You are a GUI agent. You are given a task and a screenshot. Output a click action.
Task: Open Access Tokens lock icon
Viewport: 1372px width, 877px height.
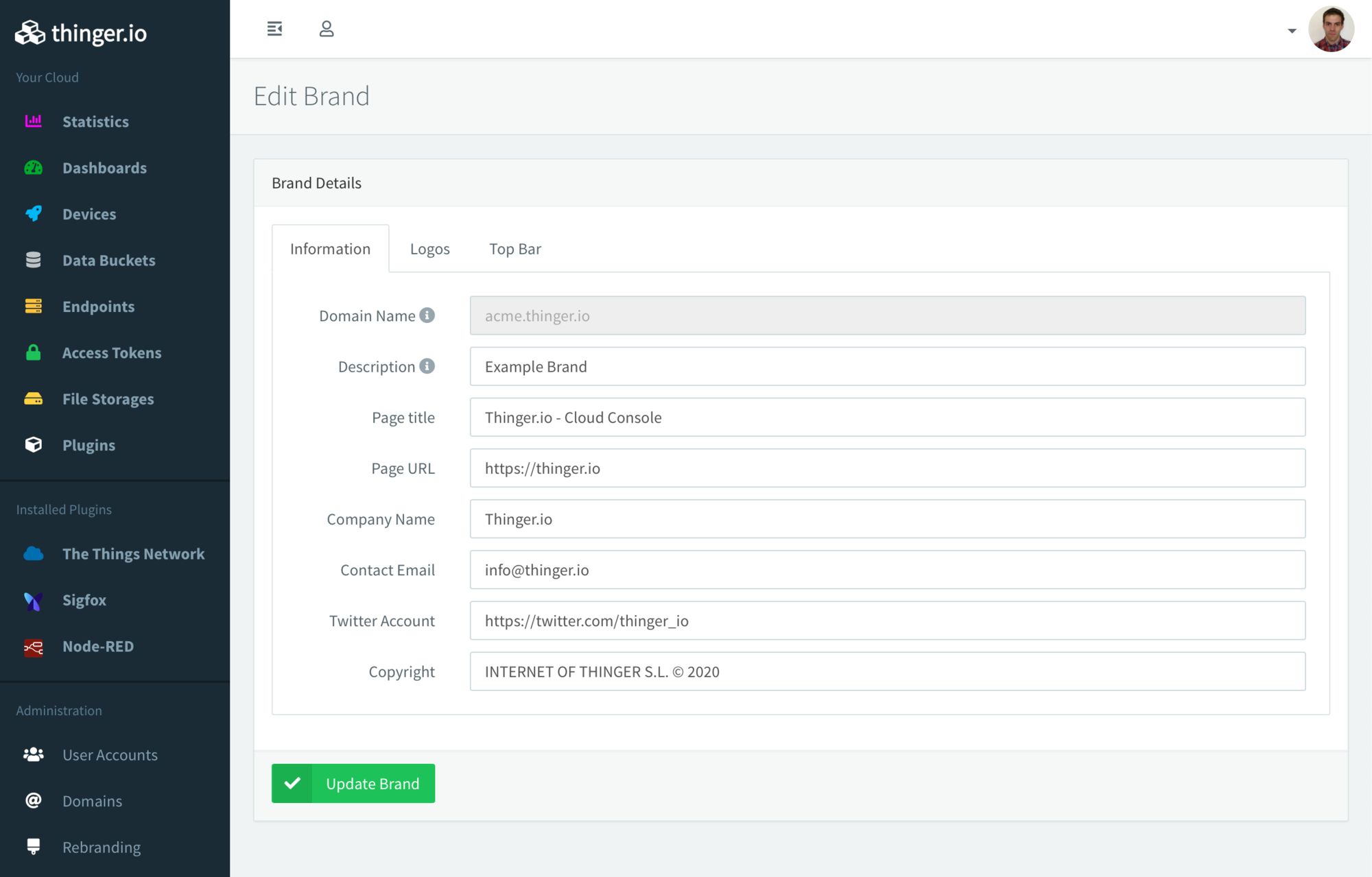coord(33,352)
